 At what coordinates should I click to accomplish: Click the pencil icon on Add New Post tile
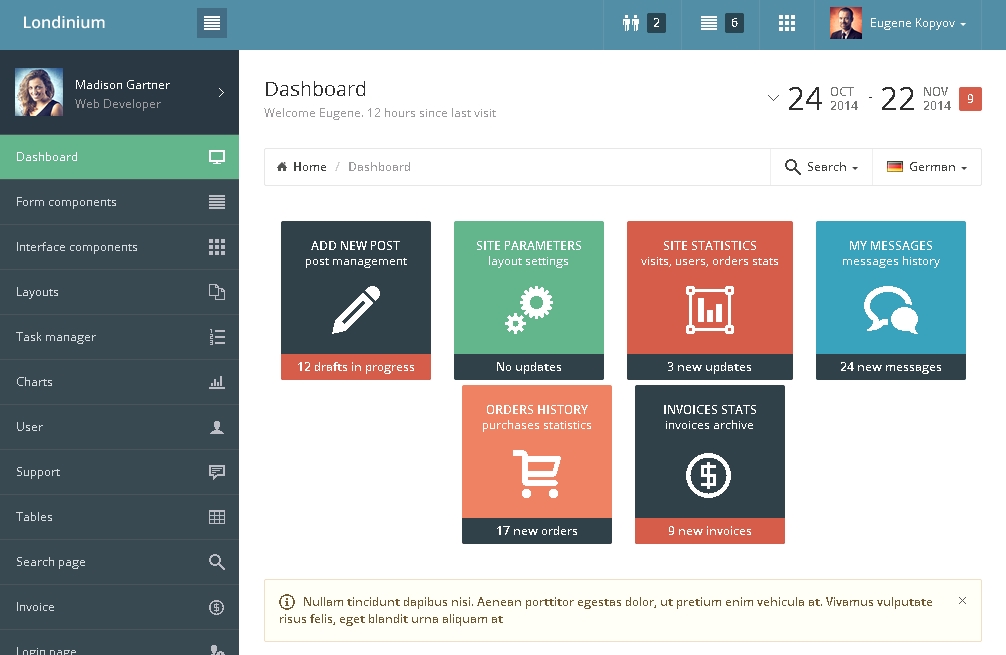point(356,310)
